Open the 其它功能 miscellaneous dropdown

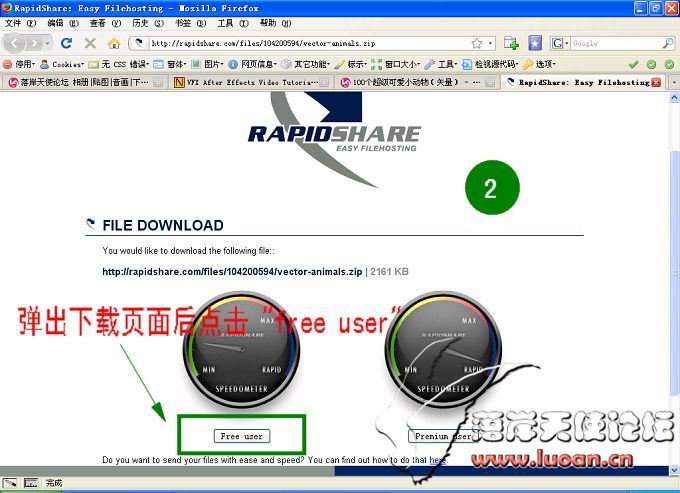(x=305, y=64)
